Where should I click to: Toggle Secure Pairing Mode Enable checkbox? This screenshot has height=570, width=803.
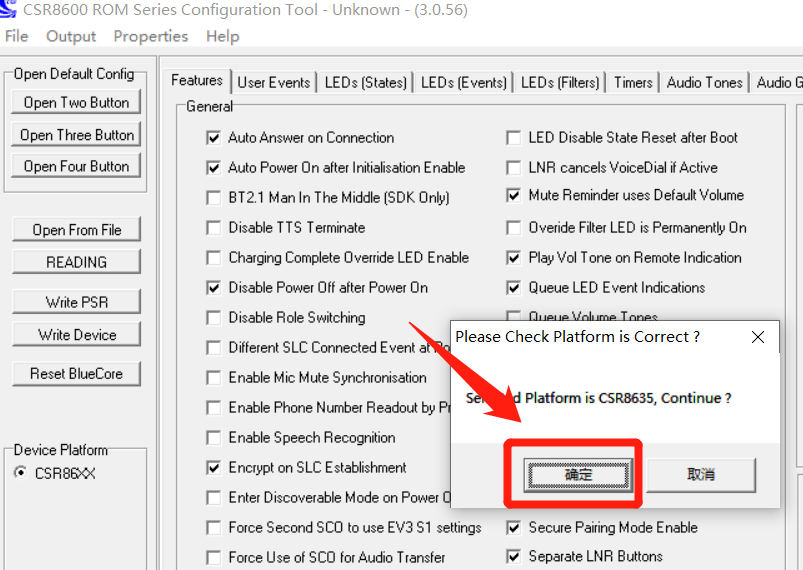pyautogui.click(x=514, y=527)
